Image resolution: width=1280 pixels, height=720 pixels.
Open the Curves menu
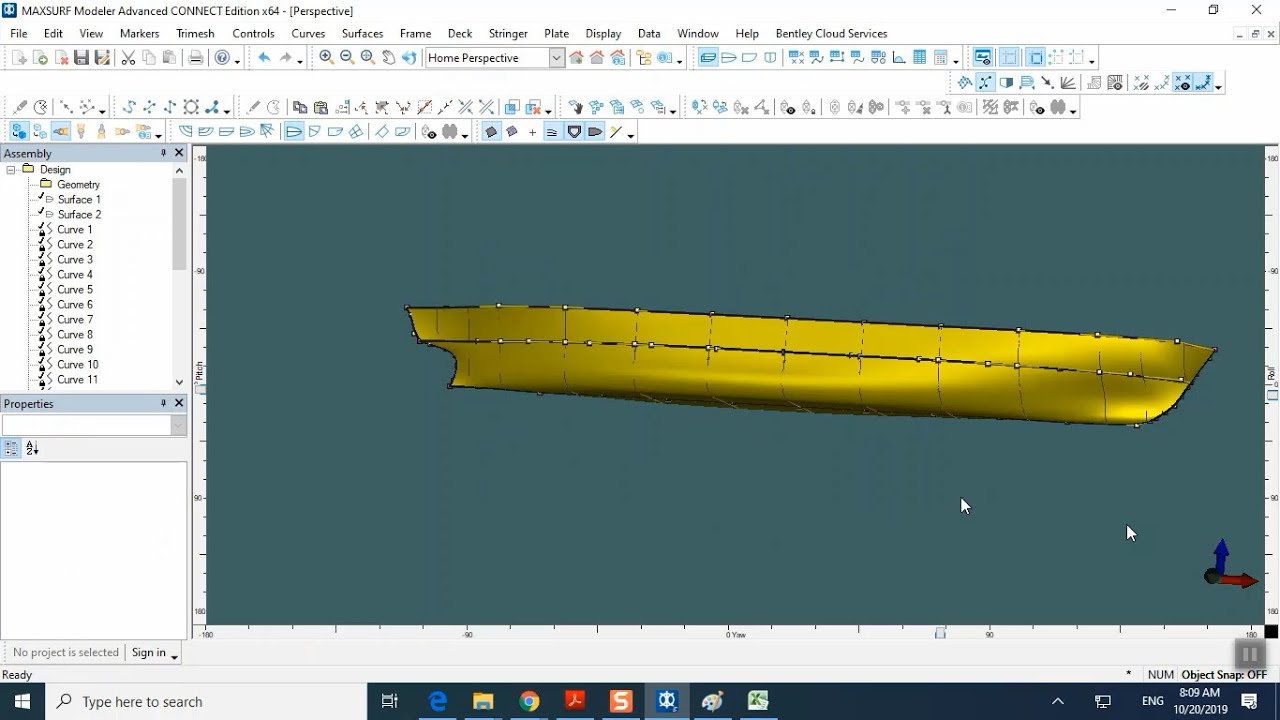308,33
